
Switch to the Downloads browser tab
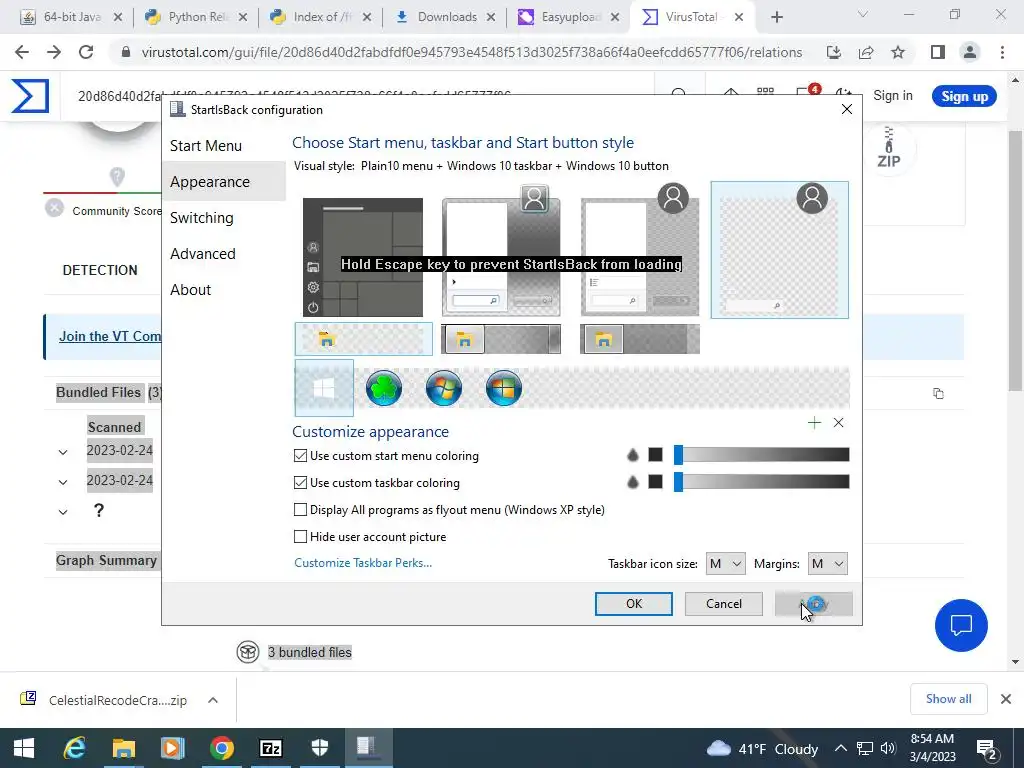pos(446,17)
